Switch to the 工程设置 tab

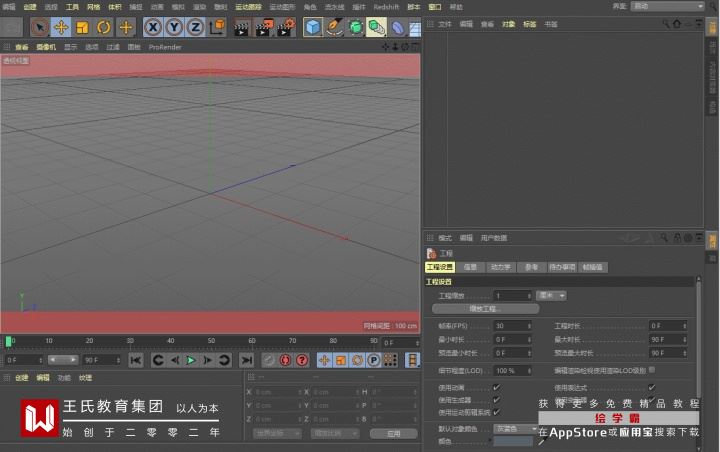point(440,267)
